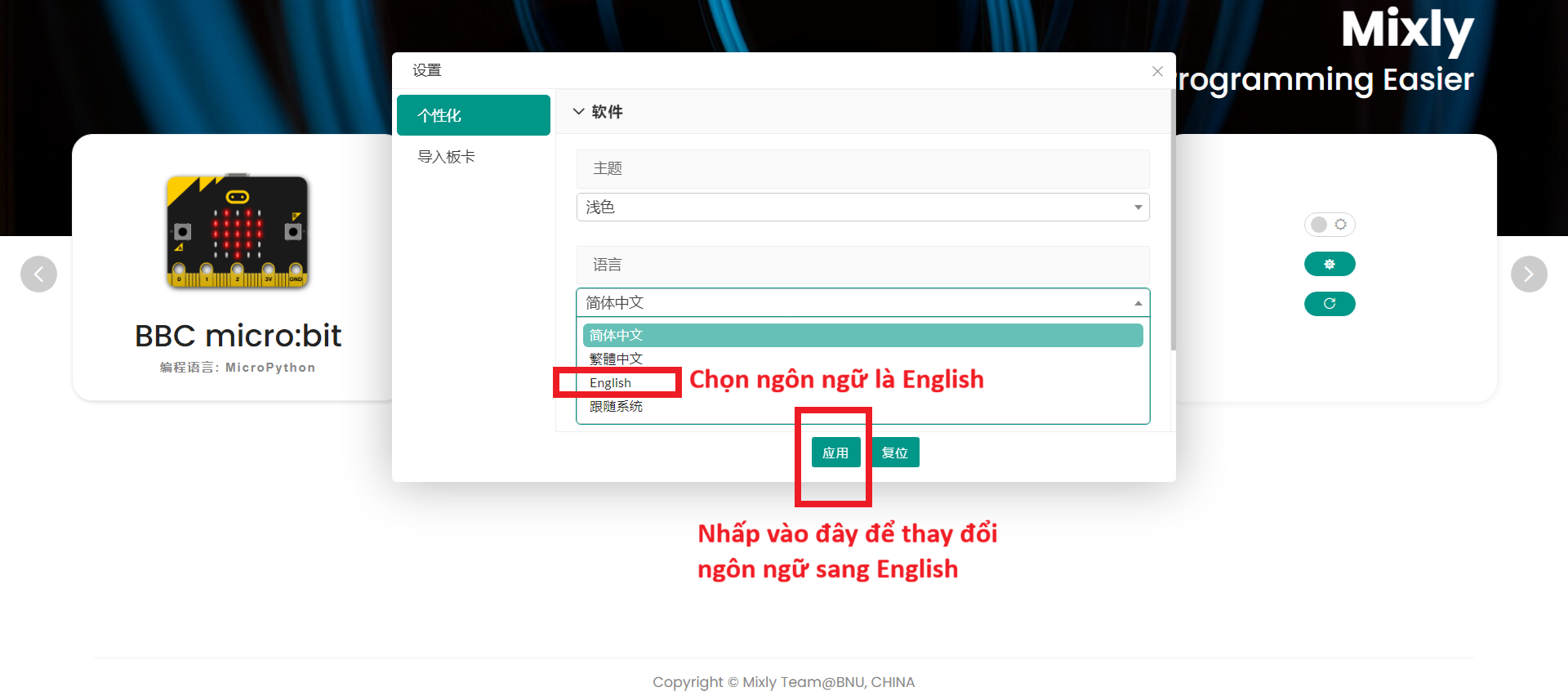Click the green settings gear button
Image resolution: width=1568 pixels, height=696 pixels.
coord(1330,264)
